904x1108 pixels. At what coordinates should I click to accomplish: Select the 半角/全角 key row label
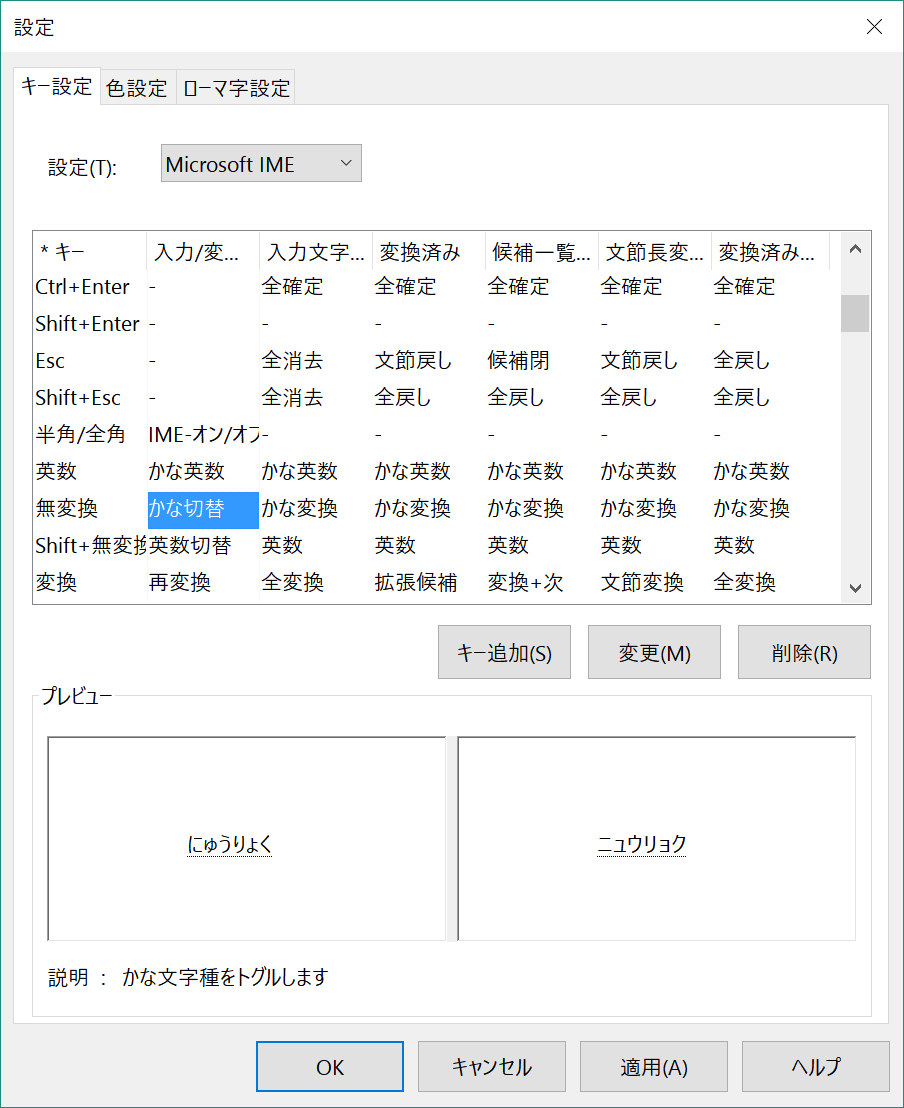(x=80, y=435)
